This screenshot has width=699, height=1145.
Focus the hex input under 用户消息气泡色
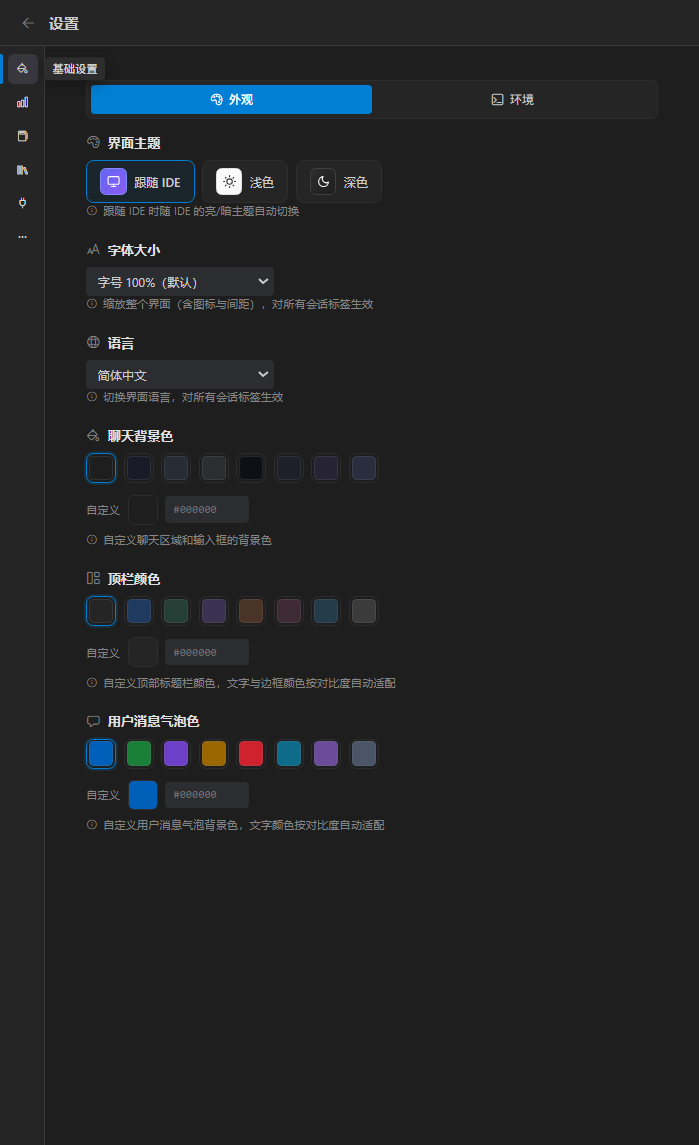point(207,794)
